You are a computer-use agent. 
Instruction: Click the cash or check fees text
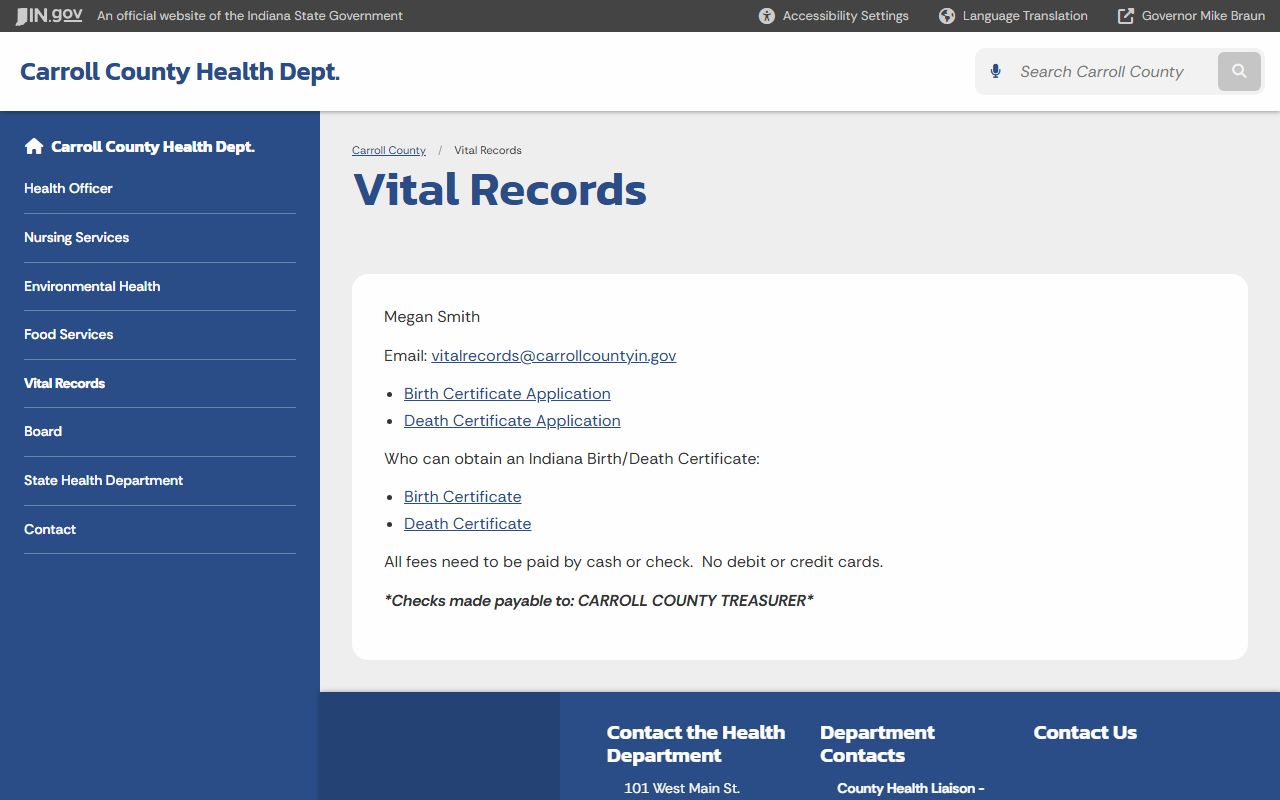(x=634, y=561)
